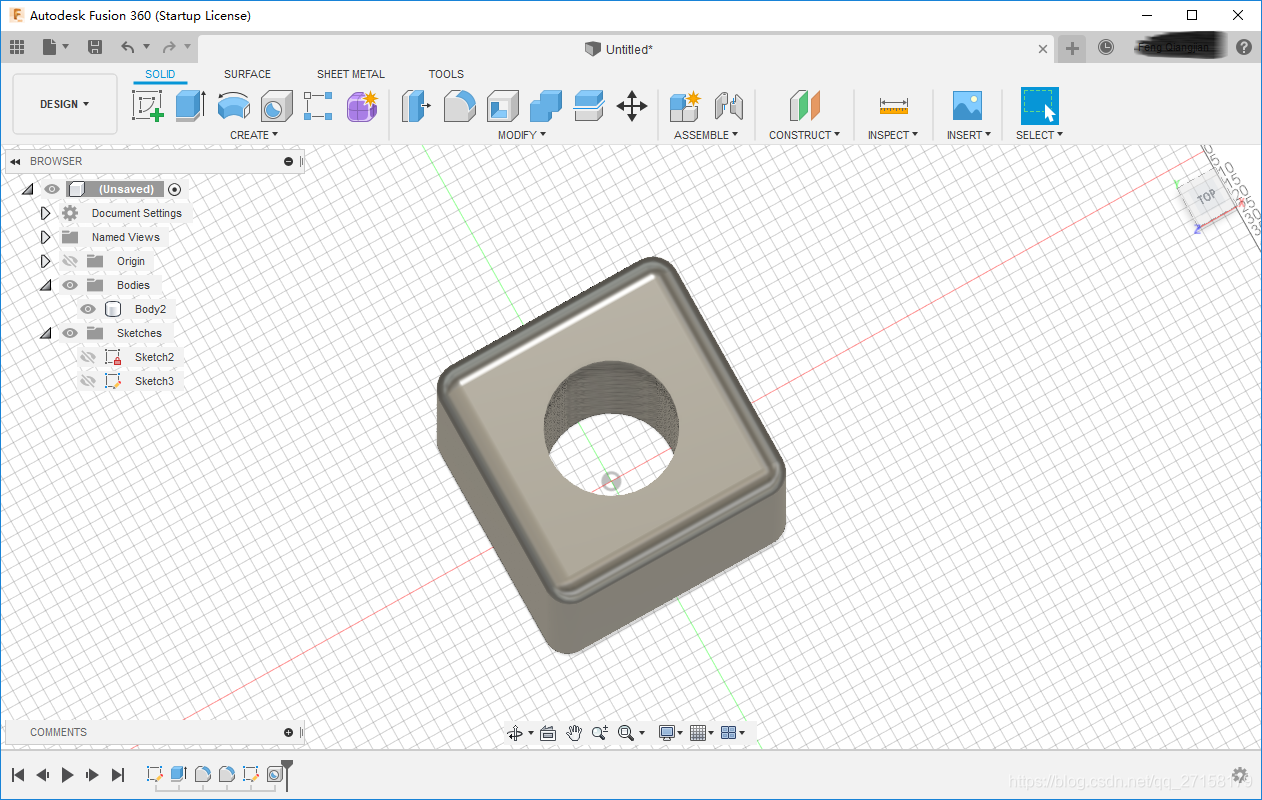
Task: Open the CREATE menu label
Action: click(253, 135)
